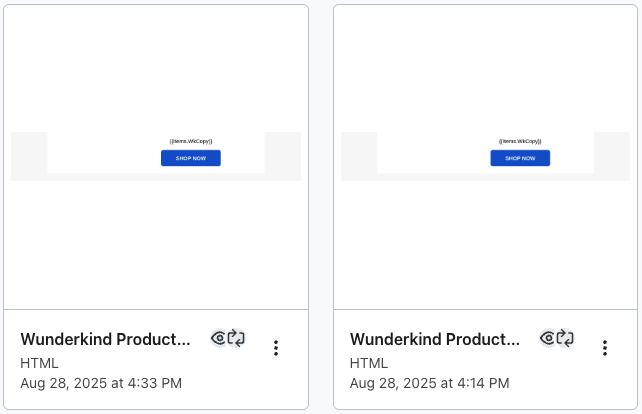Click the HTML label on 4:33 PM card

(39, 363)
